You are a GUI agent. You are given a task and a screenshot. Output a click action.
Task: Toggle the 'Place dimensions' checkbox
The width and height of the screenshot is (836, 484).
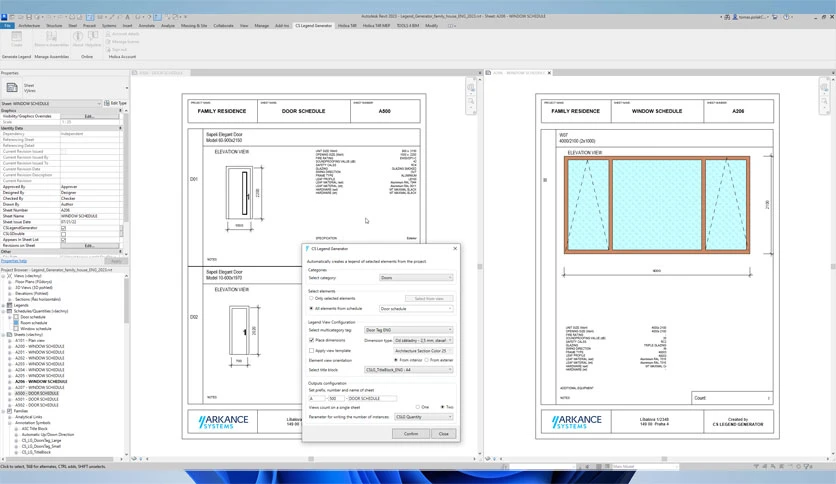click(311, 340)
